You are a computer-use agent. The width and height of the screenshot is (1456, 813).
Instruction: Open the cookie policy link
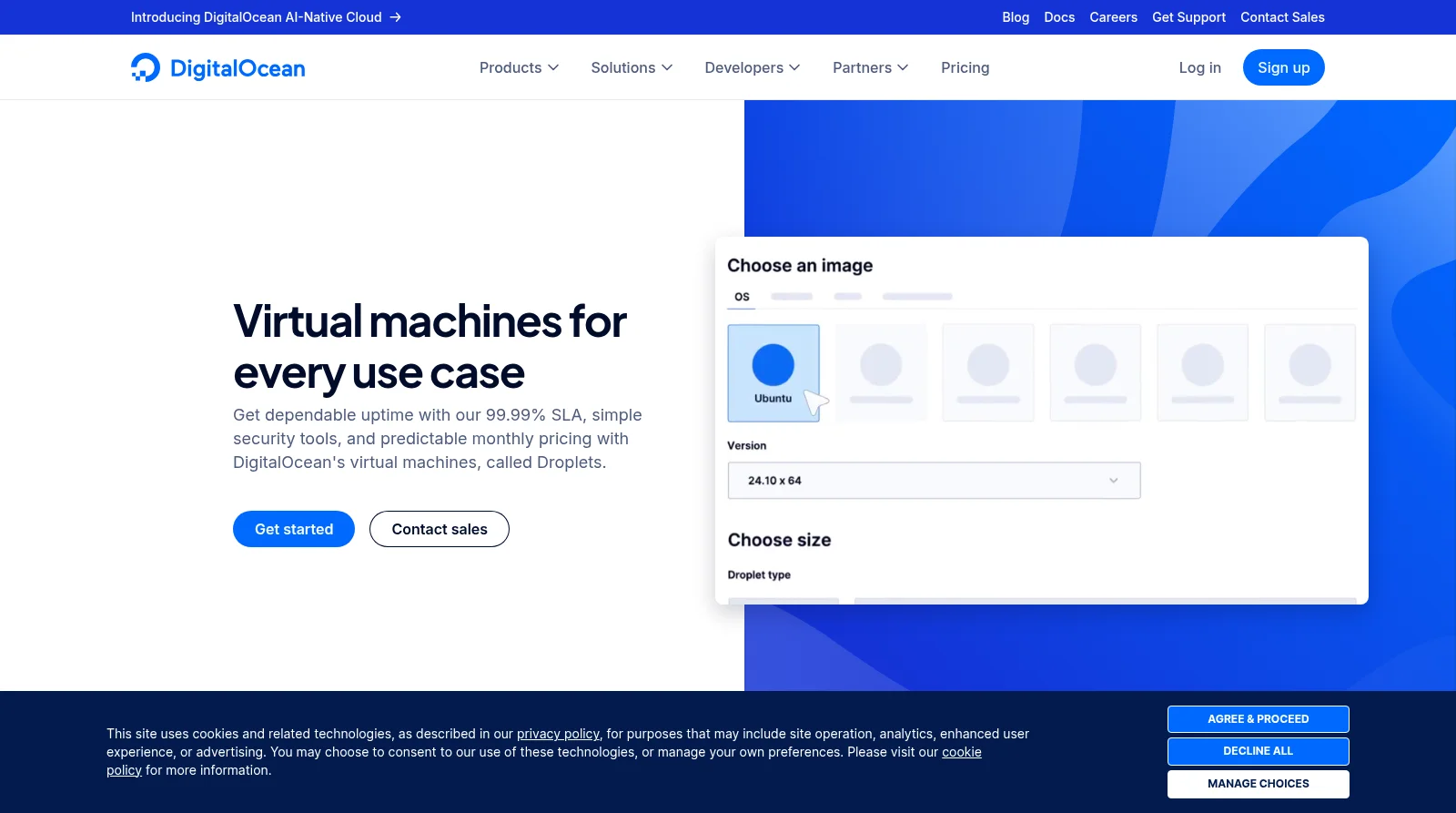[x=962, y=752]
